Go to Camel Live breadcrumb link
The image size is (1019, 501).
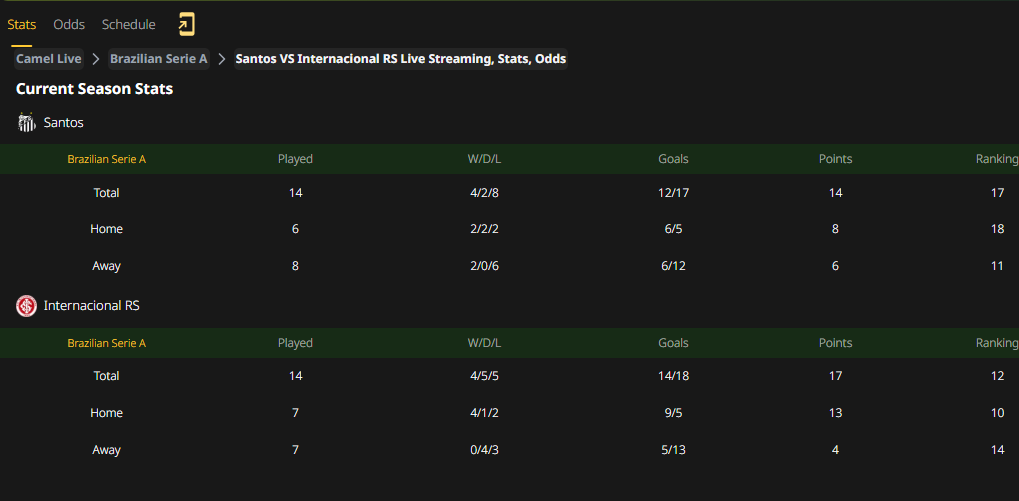pyautogui.click(x=49, y=59)
